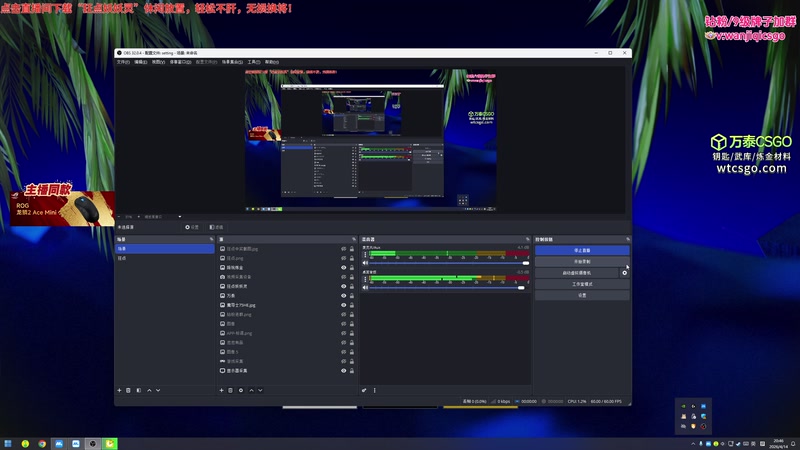Lock the 游戏采集 source padlock icon
The height and width of the screenshot is (450, 800).
[x=352, y=361]
